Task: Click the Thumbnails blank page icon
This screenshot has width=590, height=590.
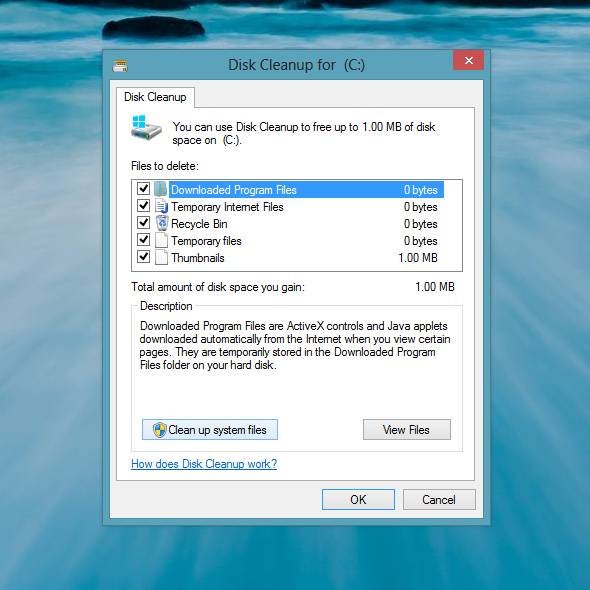Action: pos(161,257)
